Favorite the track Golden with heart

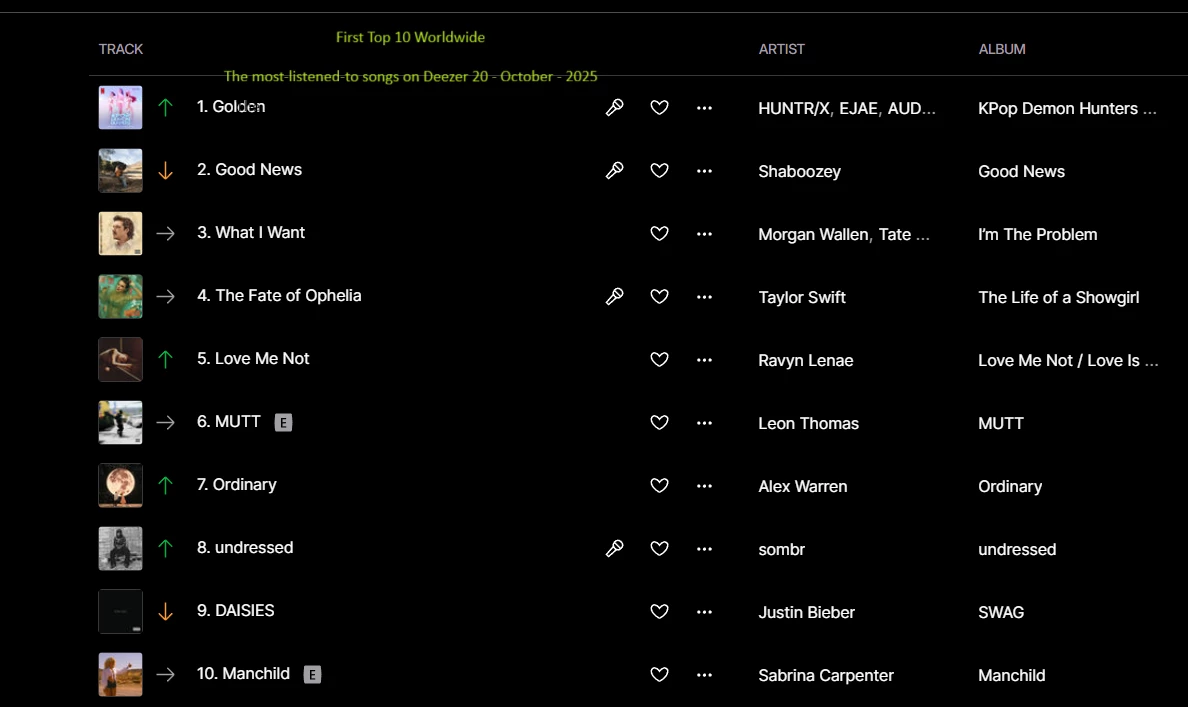[659, 107]
